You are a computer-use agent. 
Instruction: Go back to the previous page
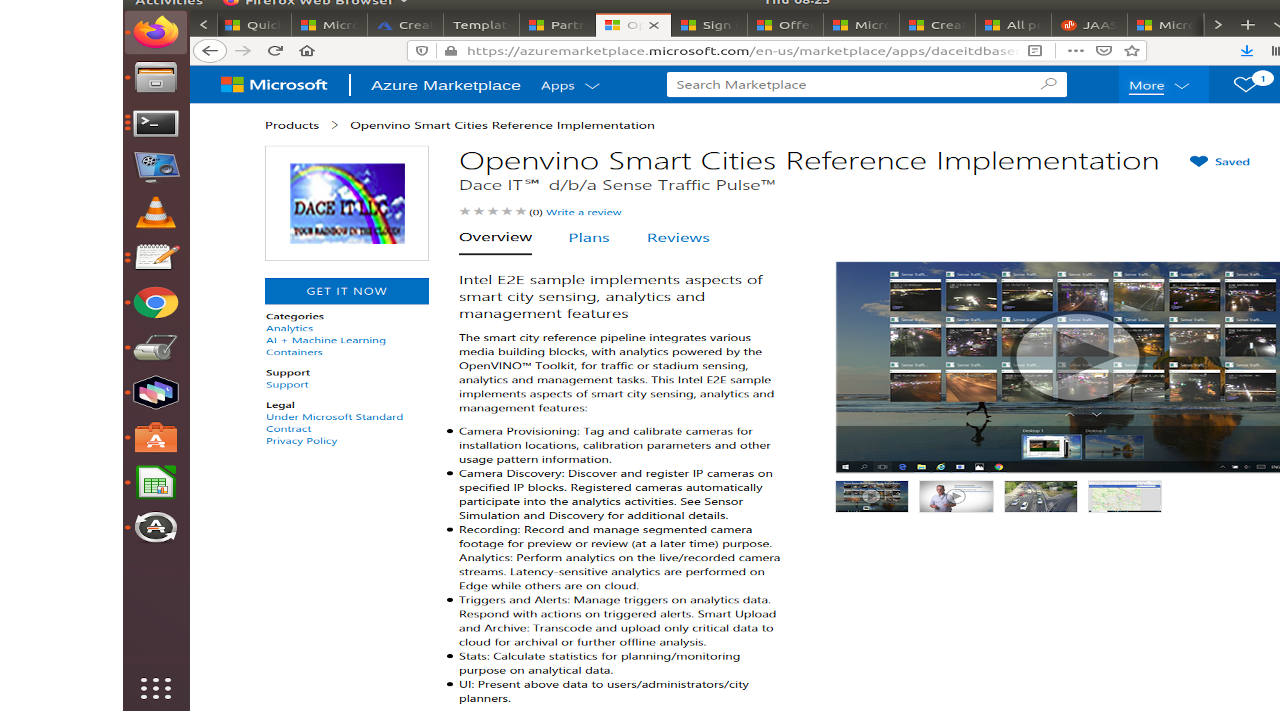point(209,51)
